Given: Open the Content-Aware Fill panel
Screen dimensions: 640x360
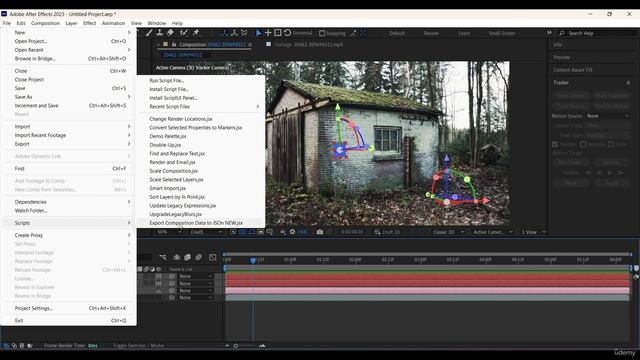Looking at the screenshot, I should pyautogui.click(x=573, y=70).
